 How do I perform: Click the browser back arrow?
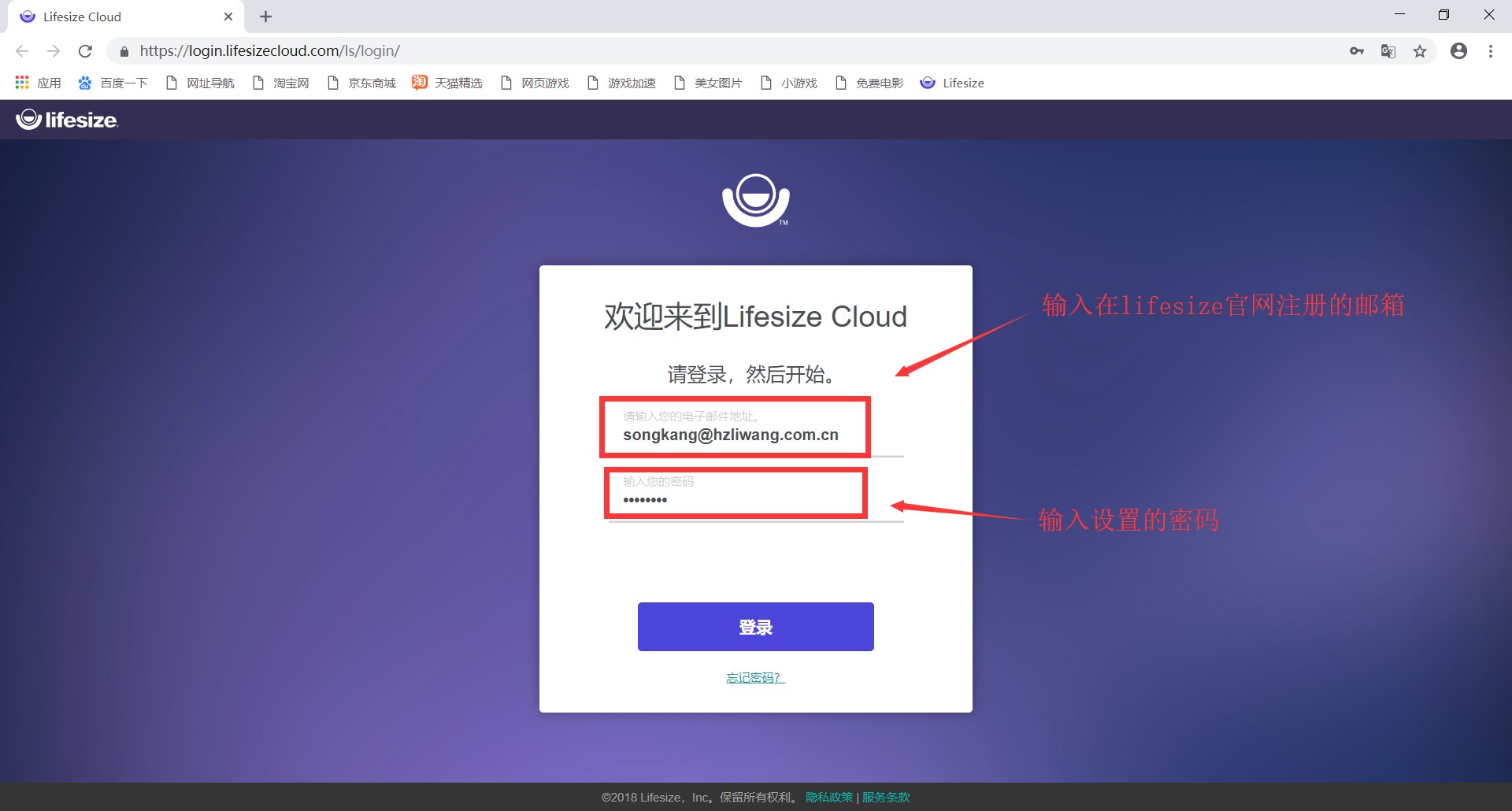pyautogui.click(x=22, y=51)
